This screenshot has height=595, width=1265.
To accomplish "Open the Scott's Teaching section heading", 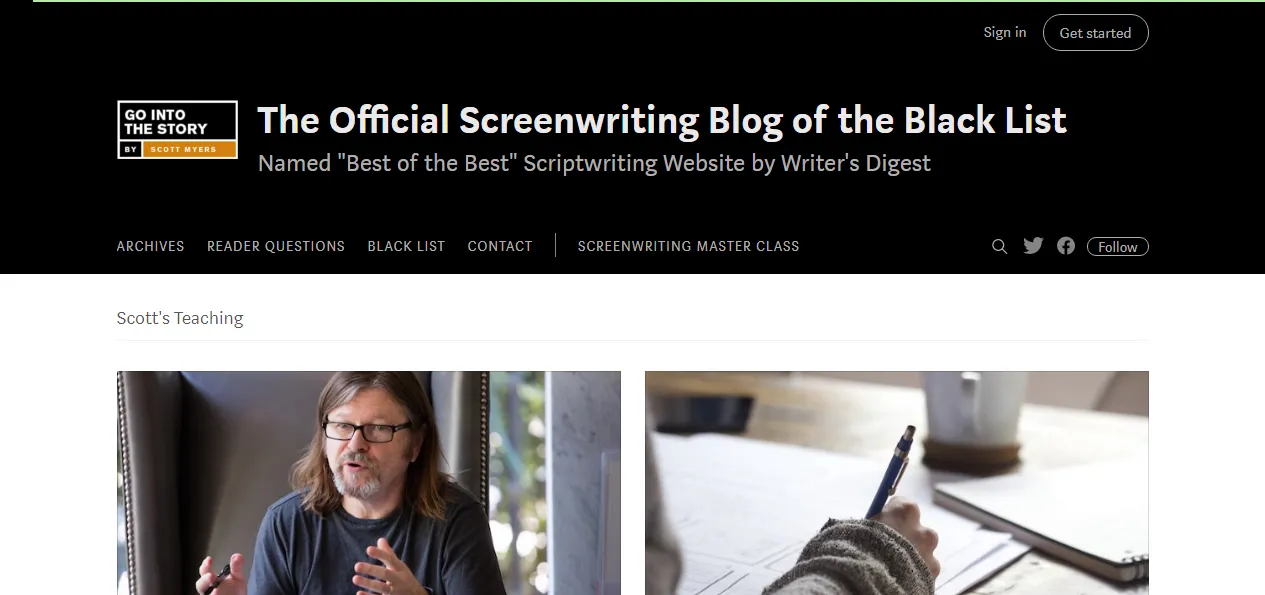I will pos(180,318).
